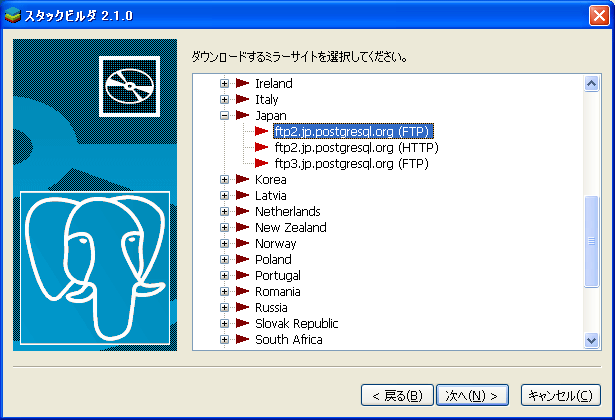Select mirror ftp2.jp.postgresql.org (HTTP)
The image size is (615, 420).
click(357, 147)
